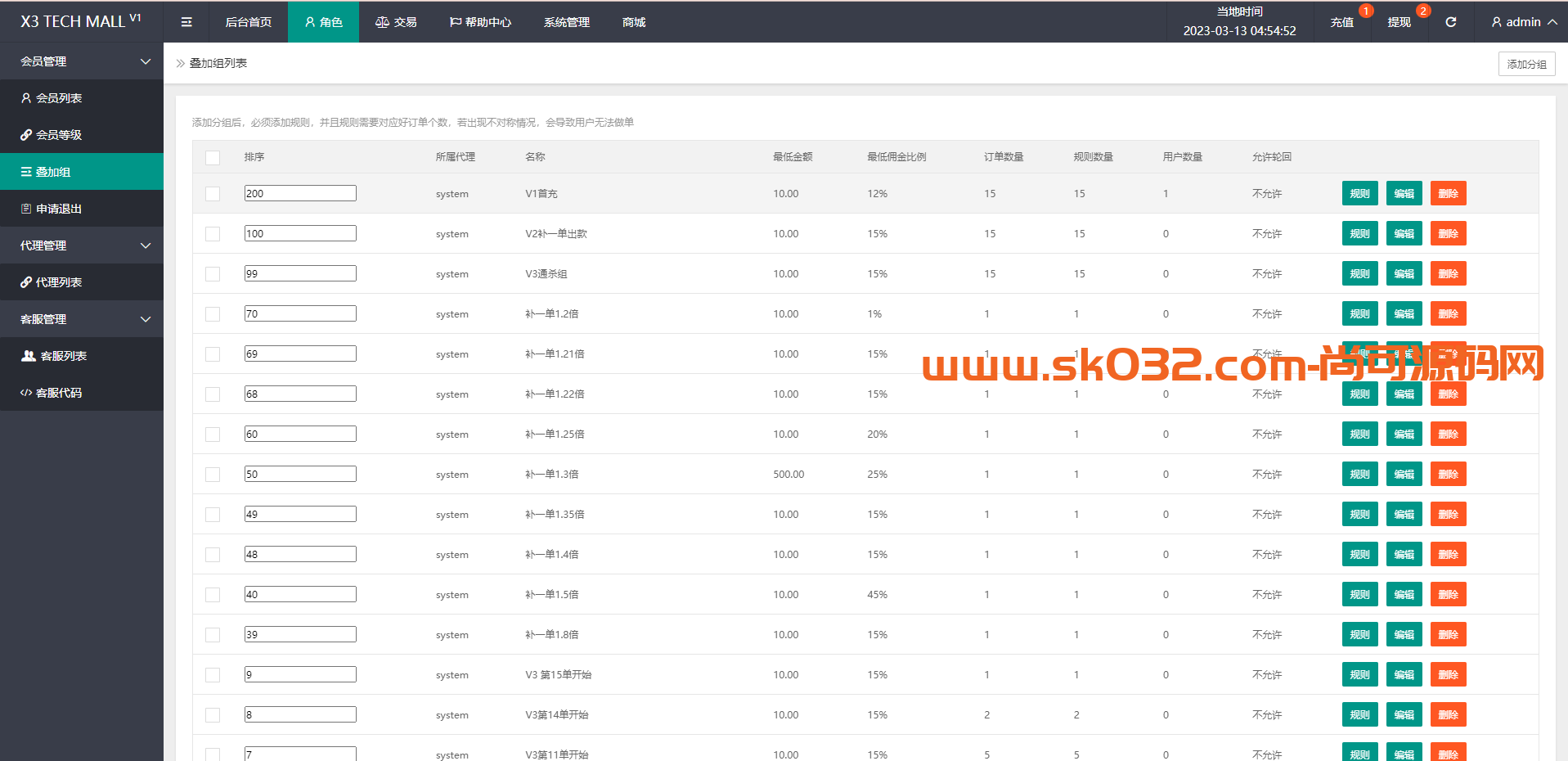The image size is (1568, 761).
Task: Click 删除 button for 补一单1.2倍 row
Action: pos(1448,314)
